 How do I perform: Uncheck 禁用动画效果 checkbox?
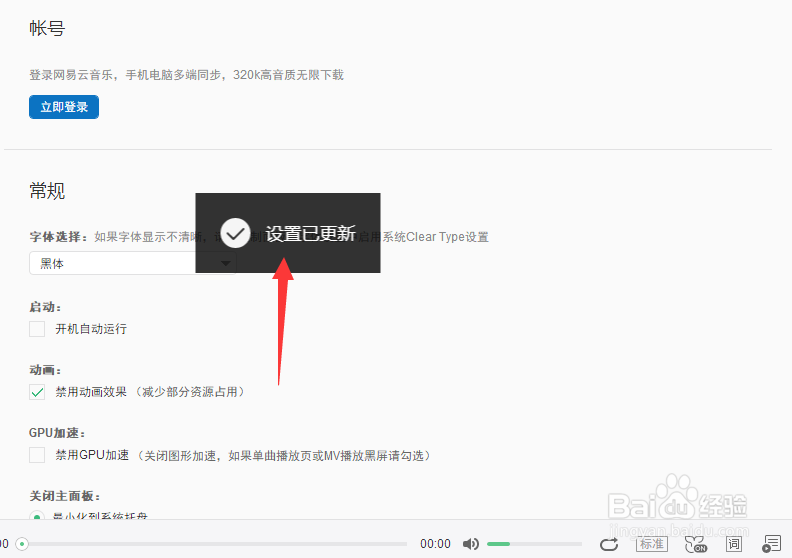coord(37,392)
